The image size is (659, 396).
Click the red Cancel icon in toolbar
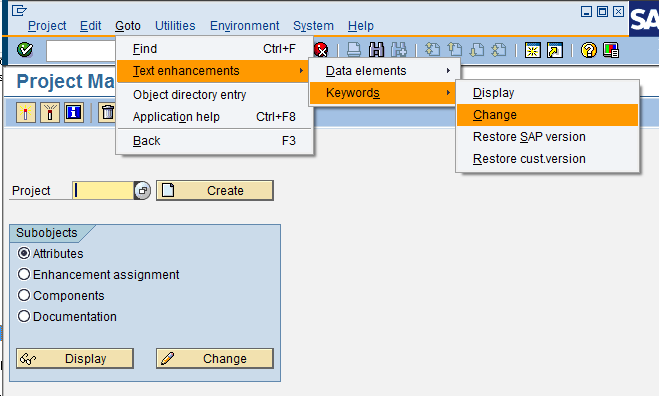coord(321,50)
